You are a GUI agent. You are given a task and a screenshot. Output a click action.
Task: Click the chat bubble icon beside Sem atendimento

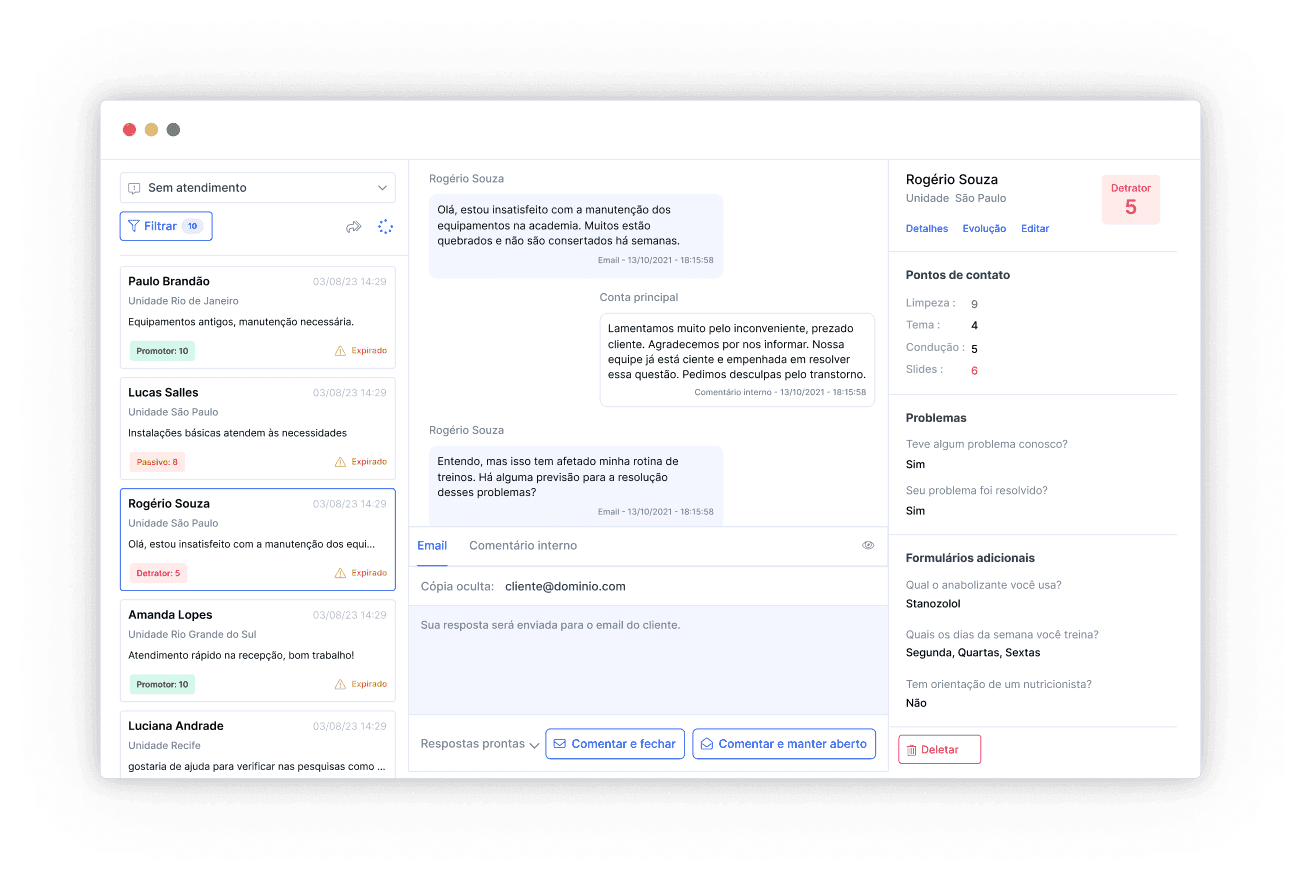(134, 188)
